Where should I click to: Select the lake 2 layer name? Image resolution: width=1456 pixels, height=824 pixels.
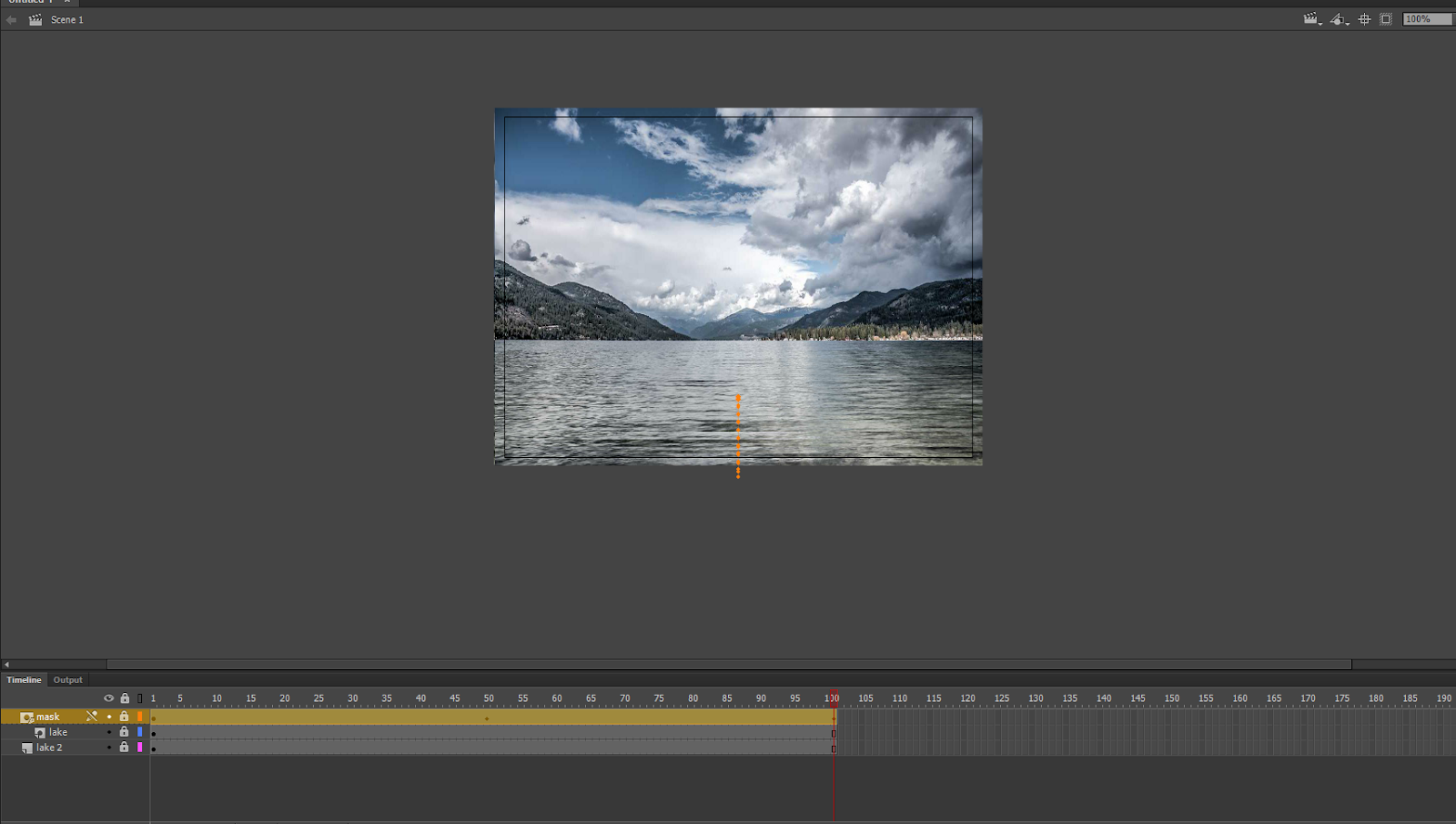[49, 748]
